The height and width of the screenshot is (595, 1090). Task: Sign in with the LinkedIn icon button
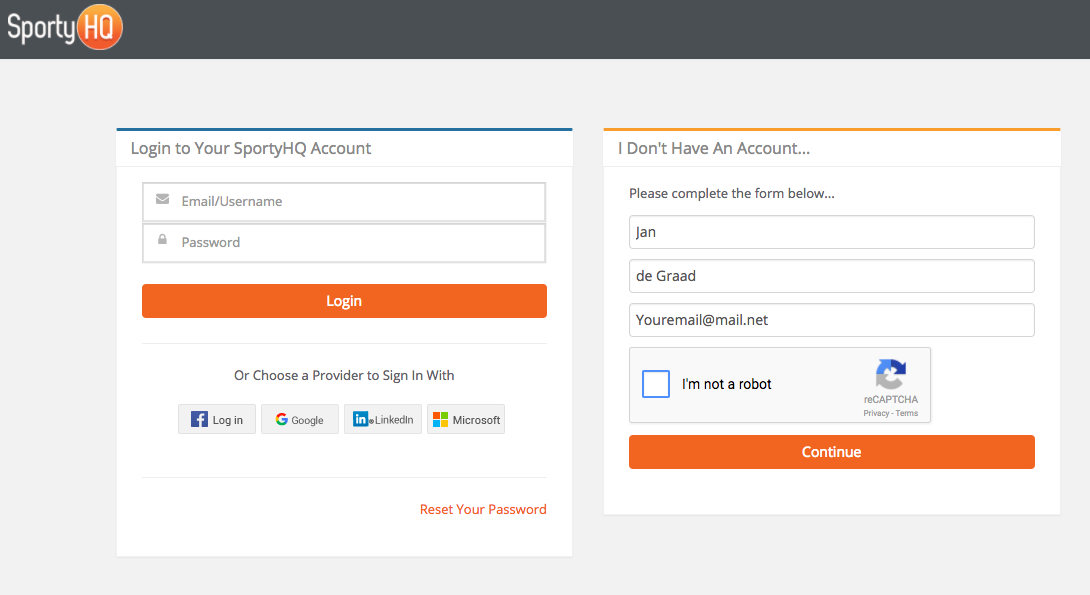[383, 419]
